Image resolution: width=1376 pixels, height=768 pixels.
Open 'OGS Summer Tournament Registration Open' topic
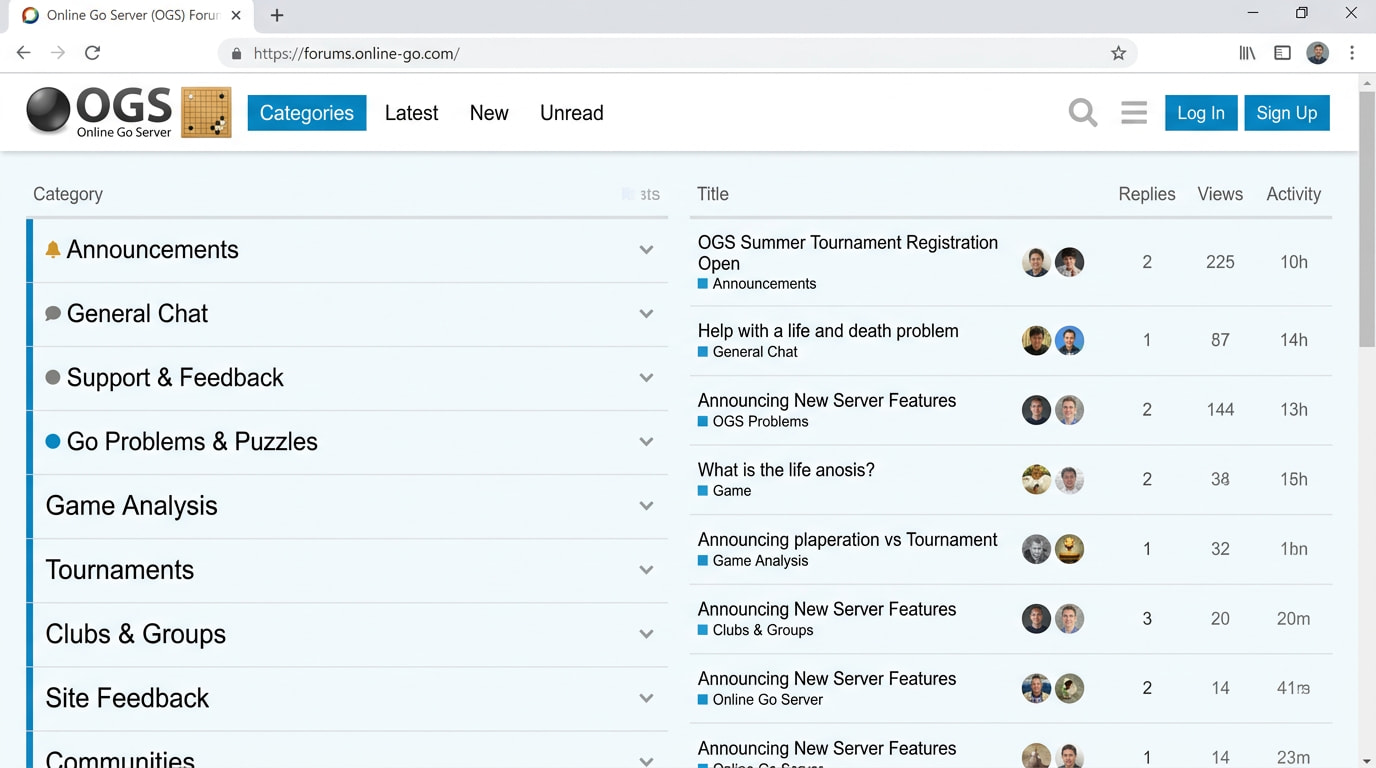[x=847, y=252]
